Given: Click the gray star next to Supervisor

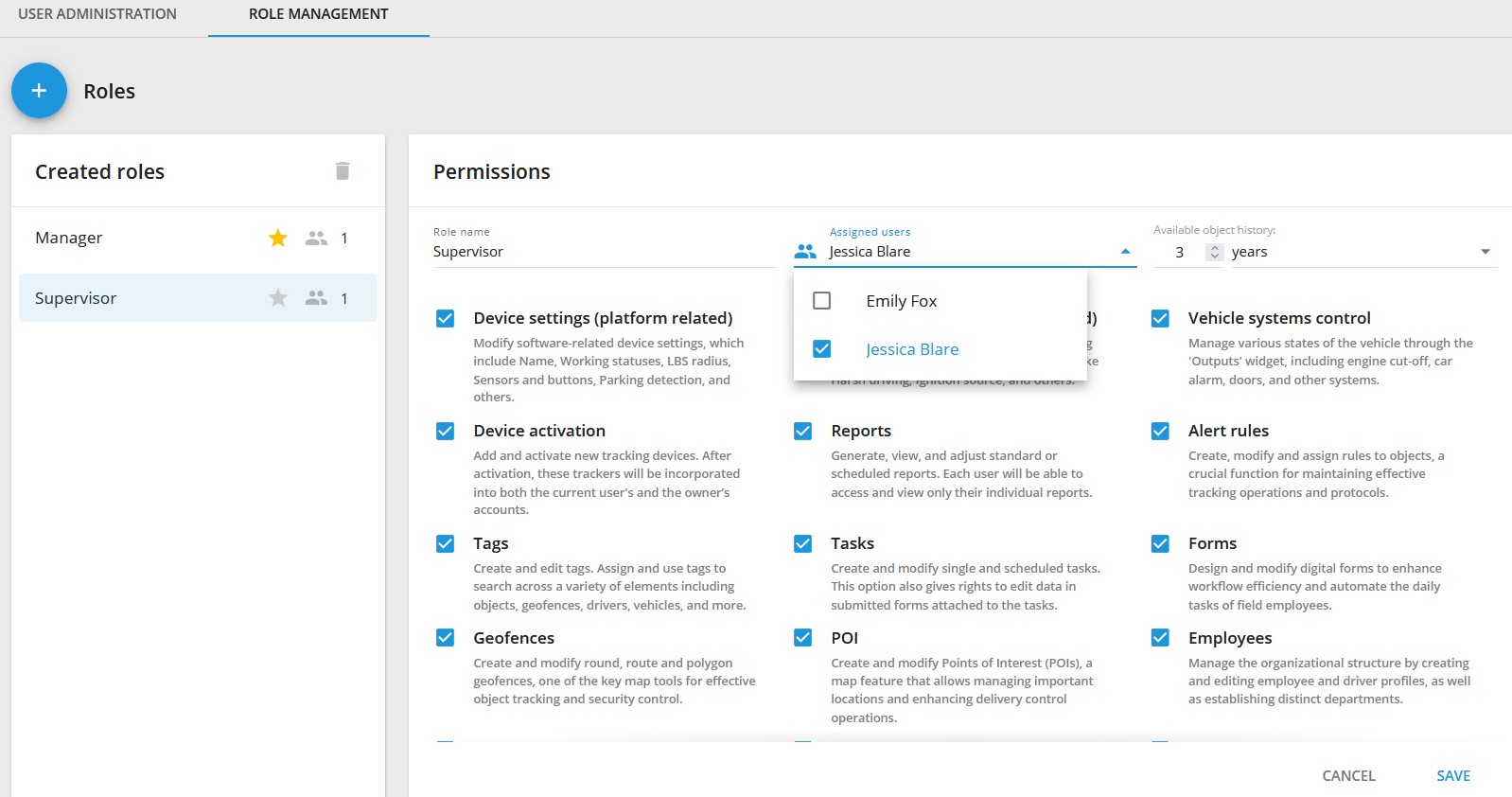Looking at the screenshot, I should coord(277,298).
